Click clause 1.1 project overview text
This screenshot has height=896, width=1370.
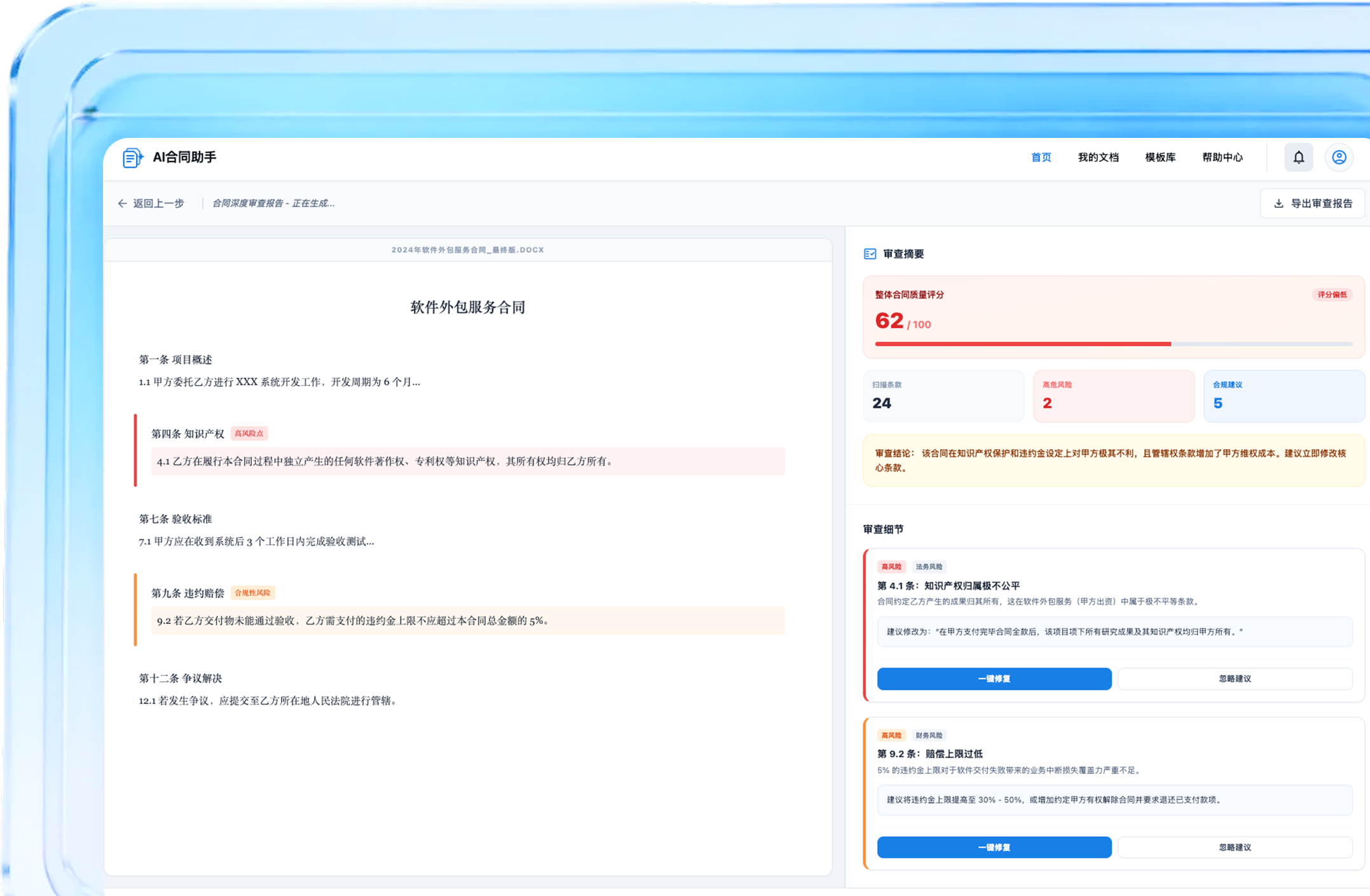pos(280,382)
